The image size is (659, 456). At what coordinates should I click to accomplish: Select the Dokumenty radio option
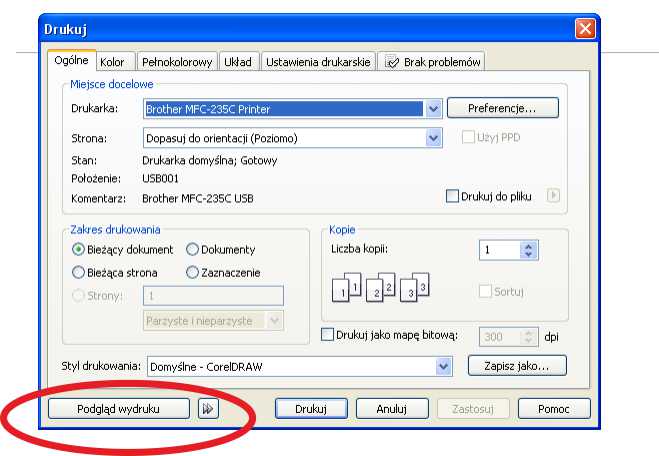(193, 249)
